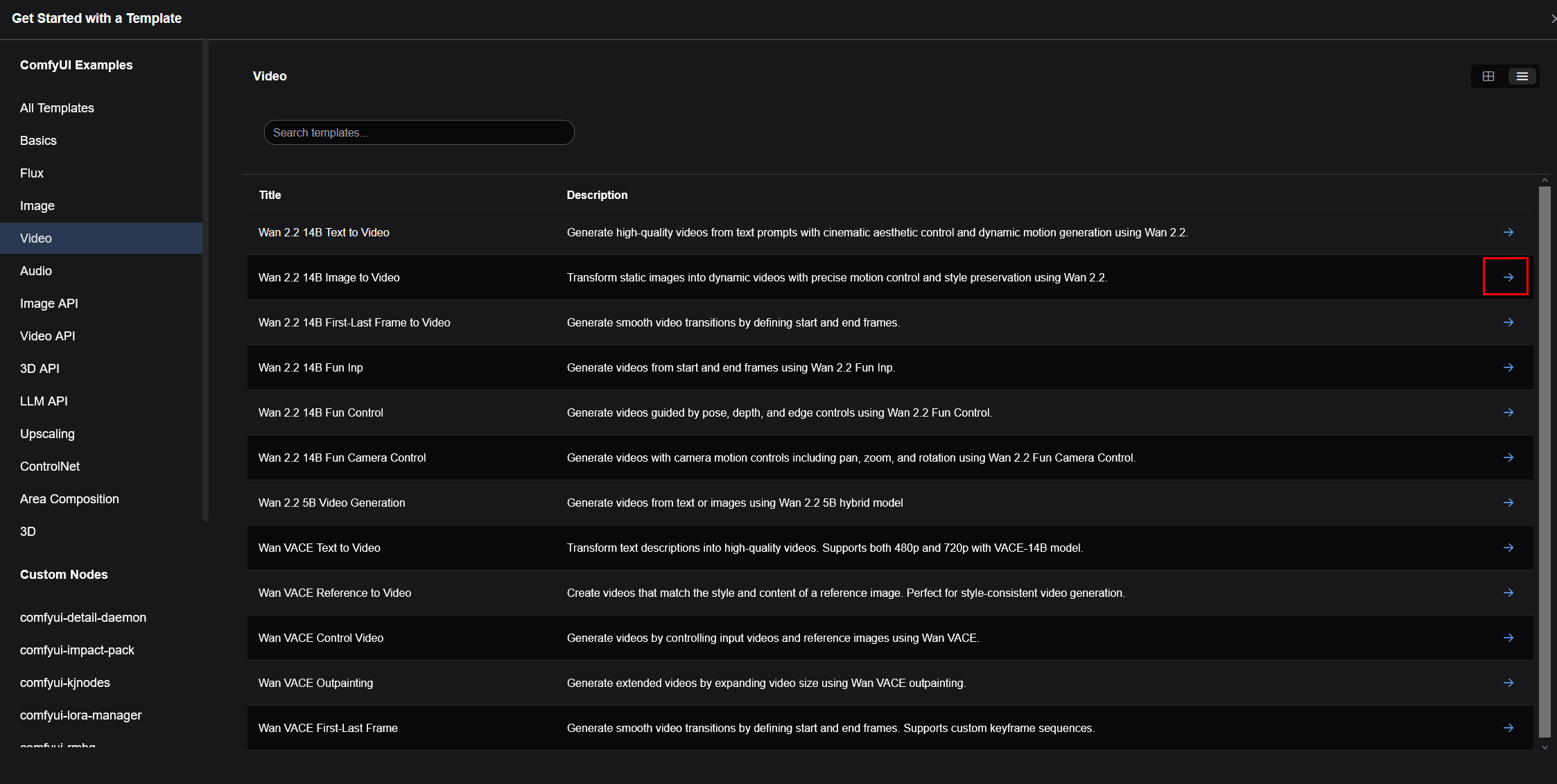Open arrow for Wan 2.2 5B Video Generation

[1508, 503]
